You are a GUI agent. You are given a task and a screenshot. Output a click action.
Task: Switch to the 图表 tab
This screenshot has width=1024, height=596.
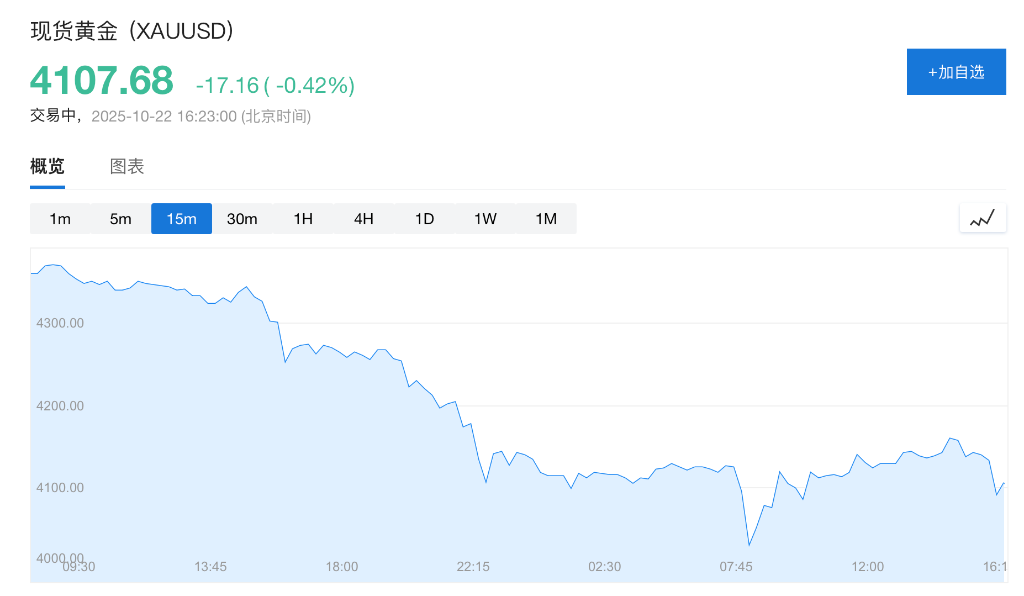click(x=125, y=166)
